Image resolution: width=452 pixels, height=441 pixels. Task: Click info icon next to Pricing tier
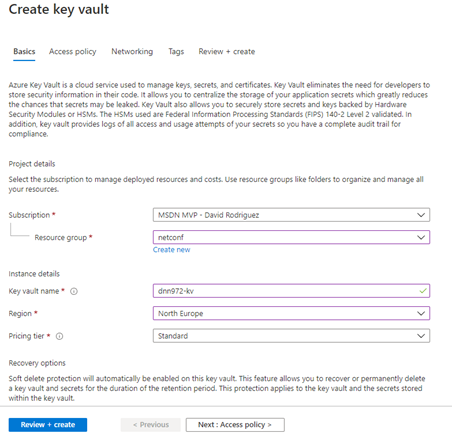click(x=59, y=336)
